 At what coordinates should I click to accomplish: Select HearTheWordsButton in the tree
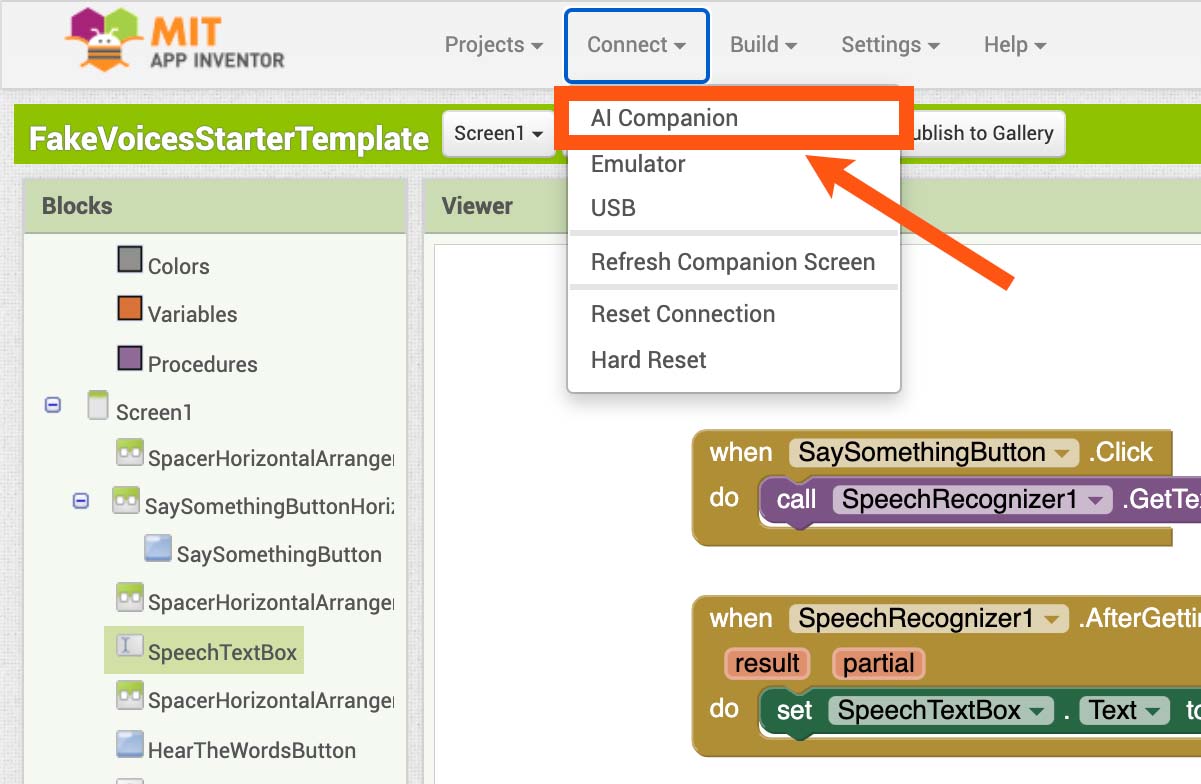pyautogui.click(x=251, y=750)
